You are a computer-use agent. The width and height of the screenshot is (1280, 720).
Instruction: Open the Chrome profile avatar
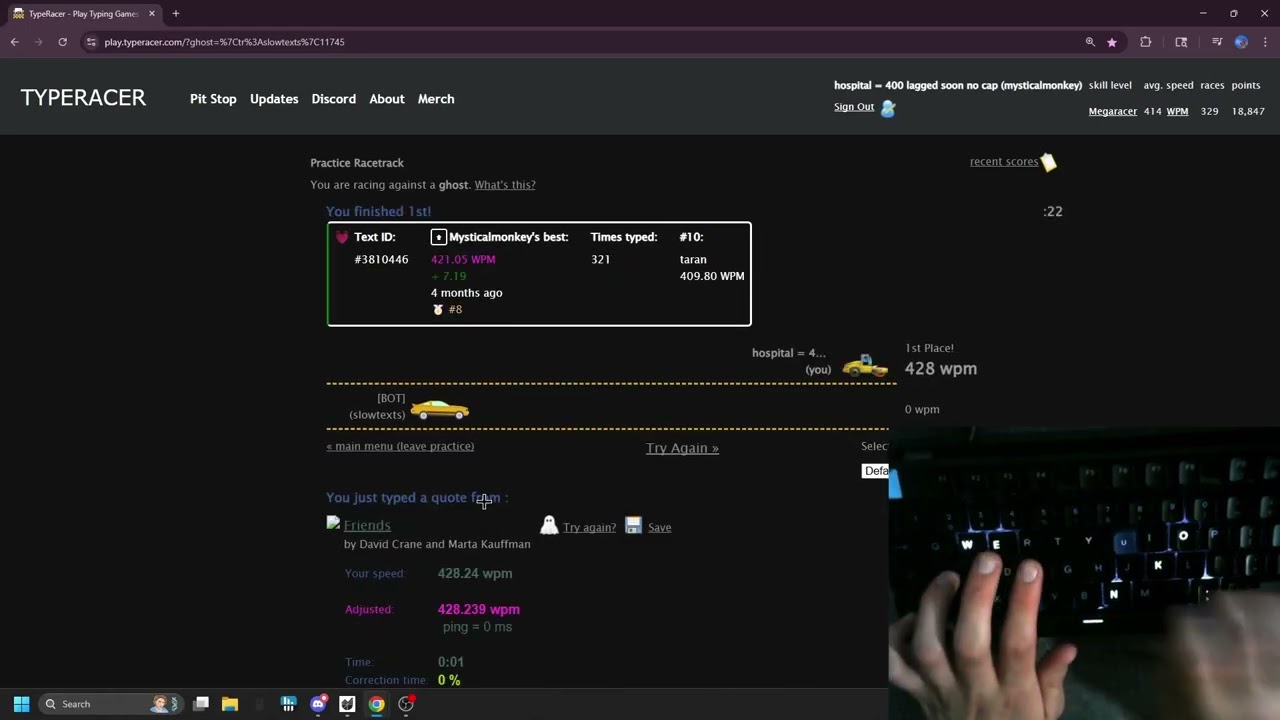click(1241, 42)
